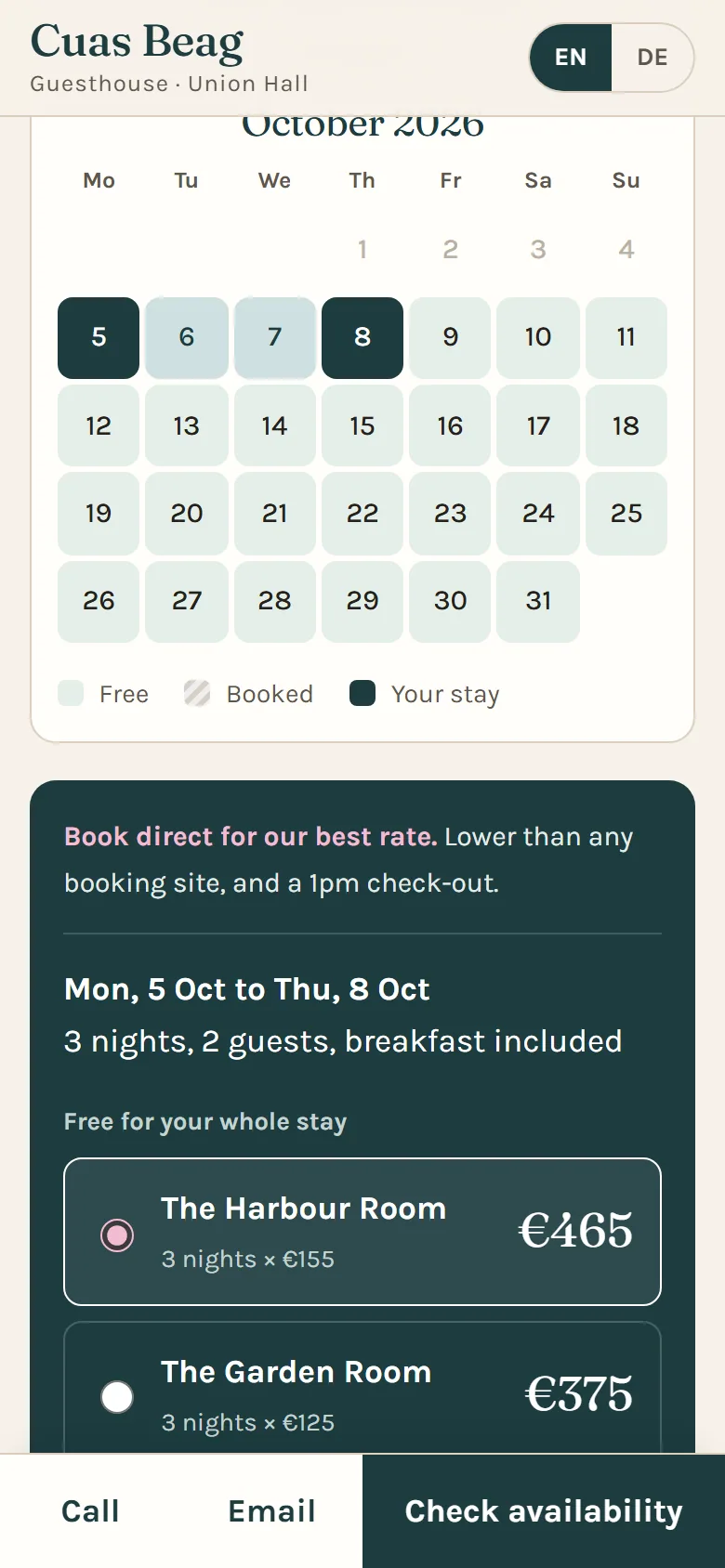725x1568 pixels.
Task: Select October 11 Sunday date
Action: click(x=626, y=338)
